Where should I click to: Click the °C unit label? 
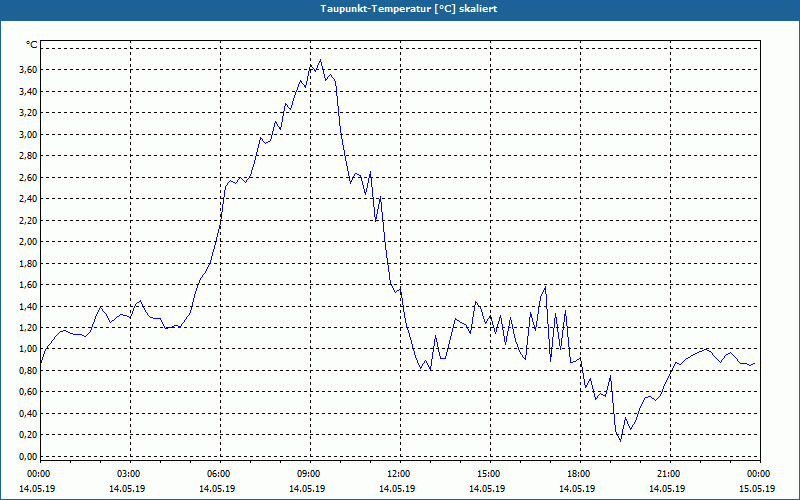[32, 45]
